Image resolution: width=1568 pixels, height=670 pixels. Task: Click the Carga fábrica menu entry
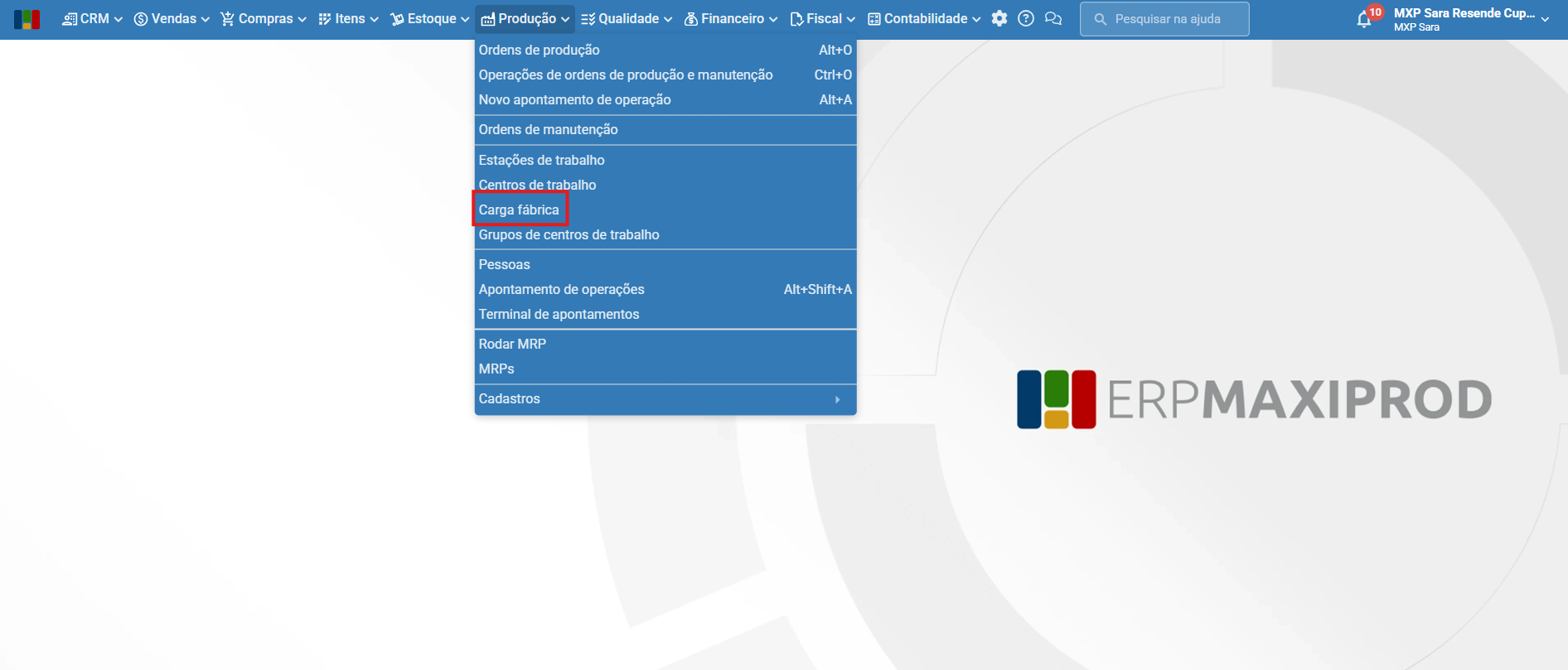point(665,210)
